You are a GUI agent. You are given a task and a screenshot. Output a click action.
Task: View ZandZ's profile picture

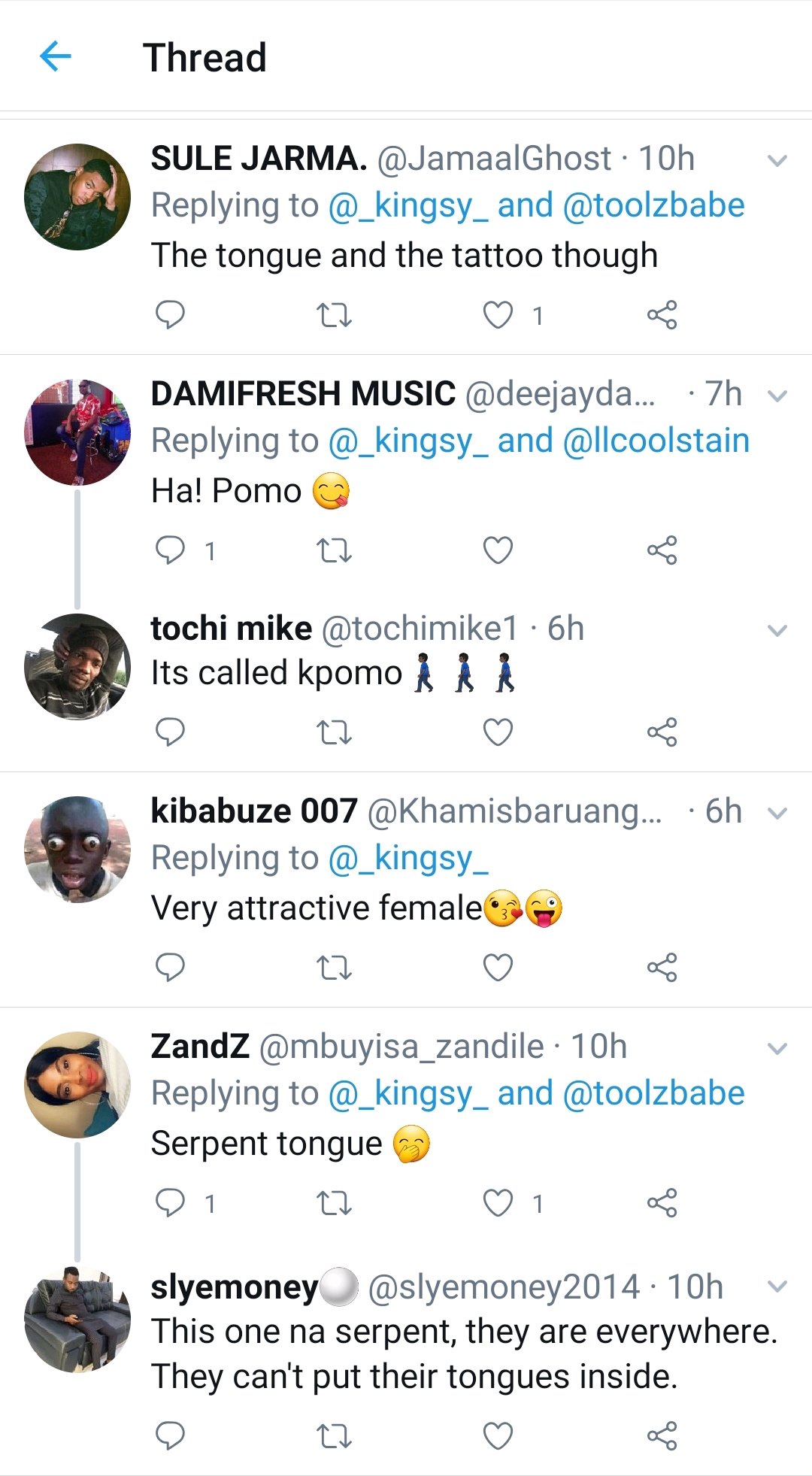(x=77, y=1084)
